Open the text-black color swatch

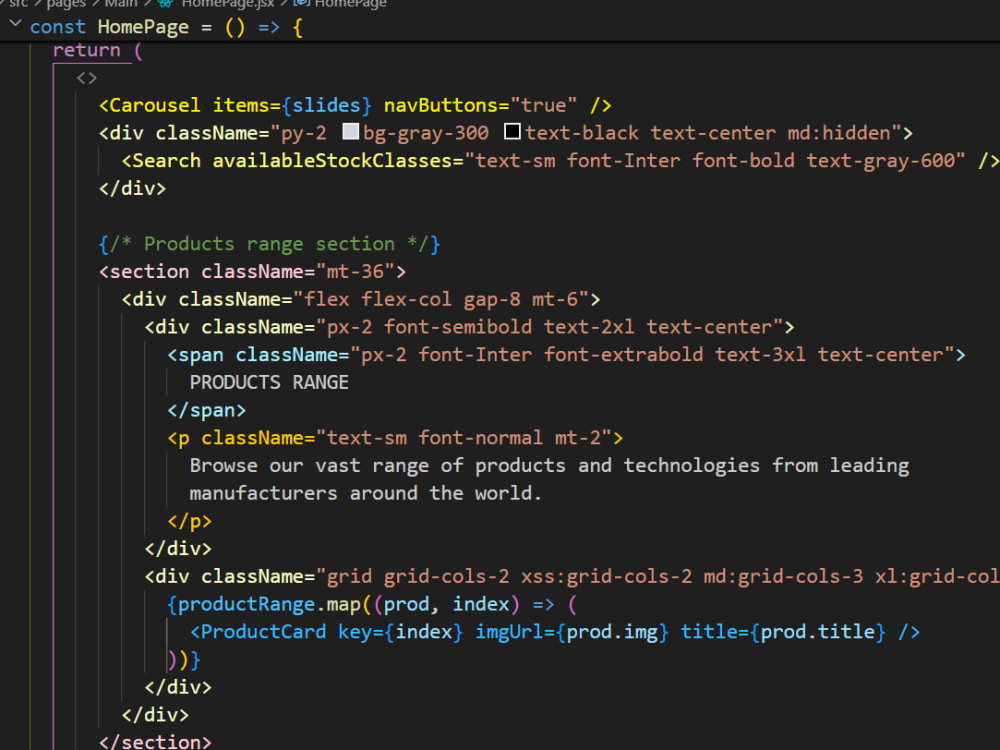pyautogui.click(x=512, y=131)
